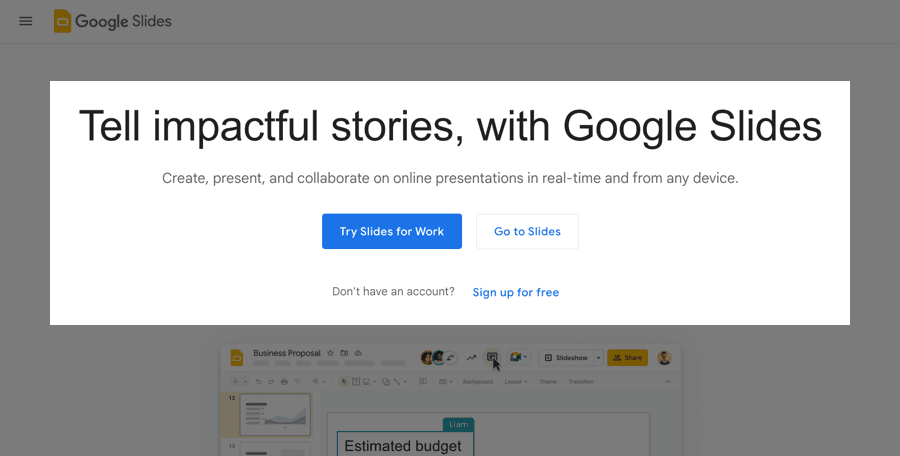This screenshot has width=900, height=456.
Task: Click the yellow Share button
Action: coord(628,358)
